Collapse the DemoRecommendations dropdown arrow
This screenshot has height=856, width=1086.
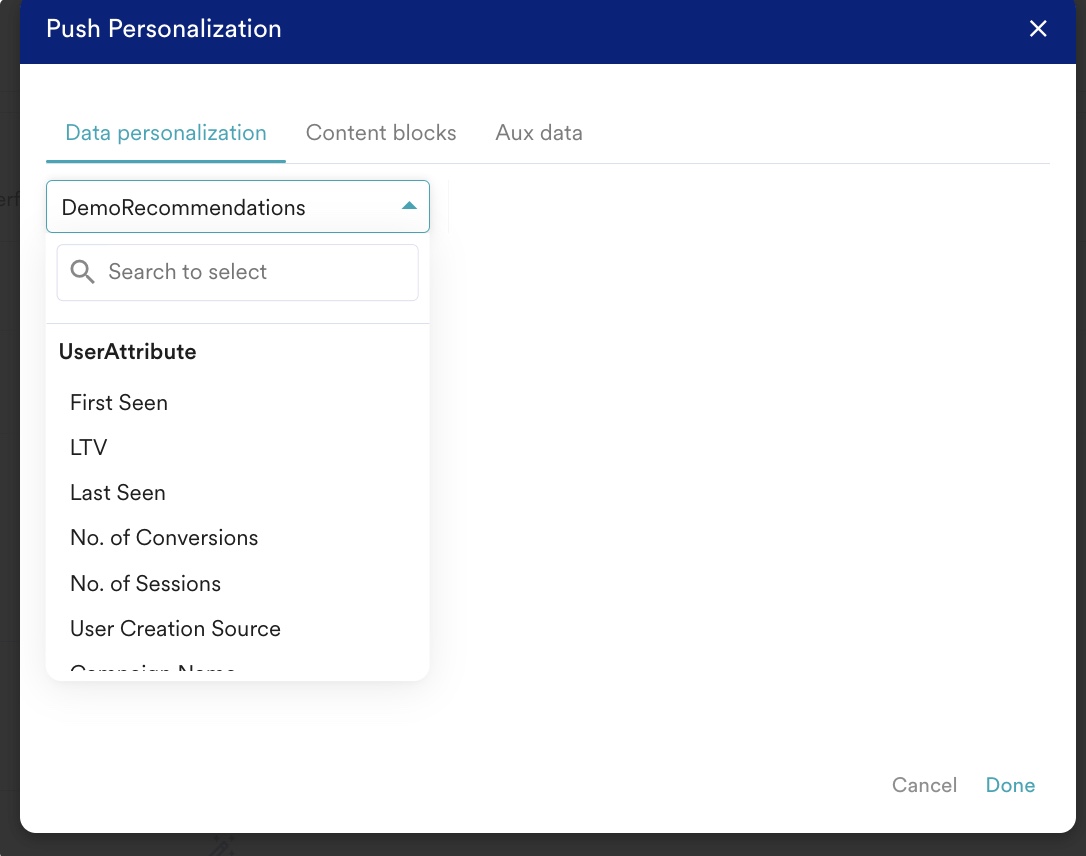coord(409,206)
